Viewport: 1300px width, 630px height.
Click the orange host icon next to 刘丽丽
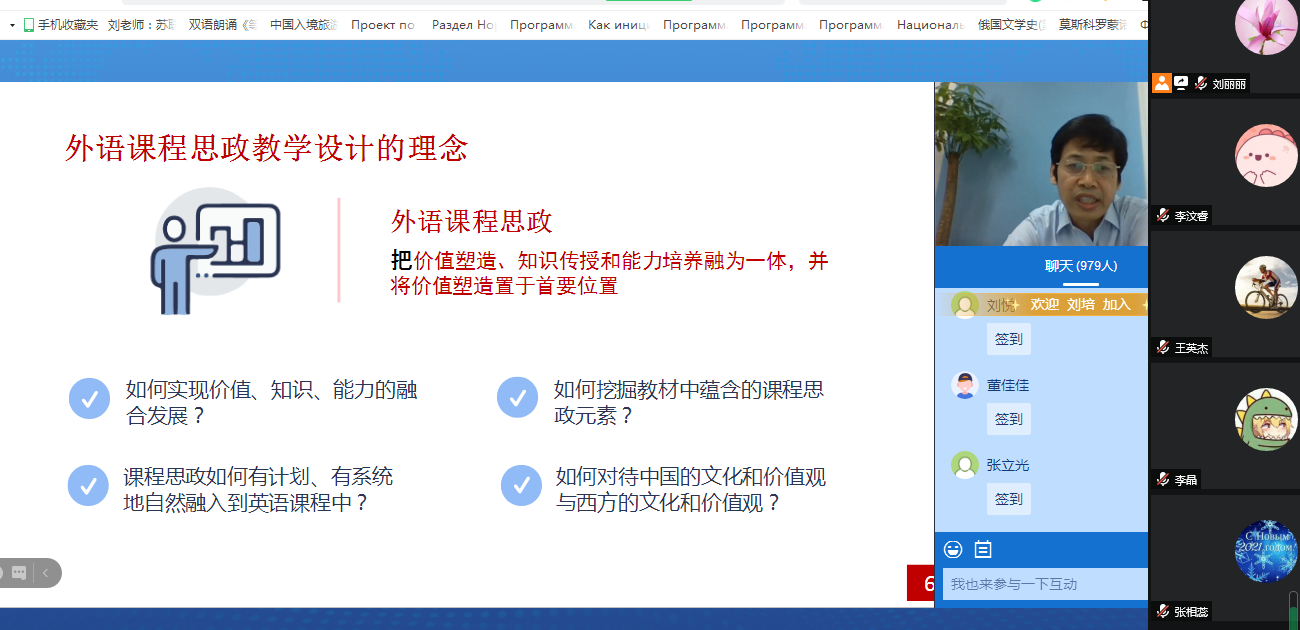click(1161, 83)
